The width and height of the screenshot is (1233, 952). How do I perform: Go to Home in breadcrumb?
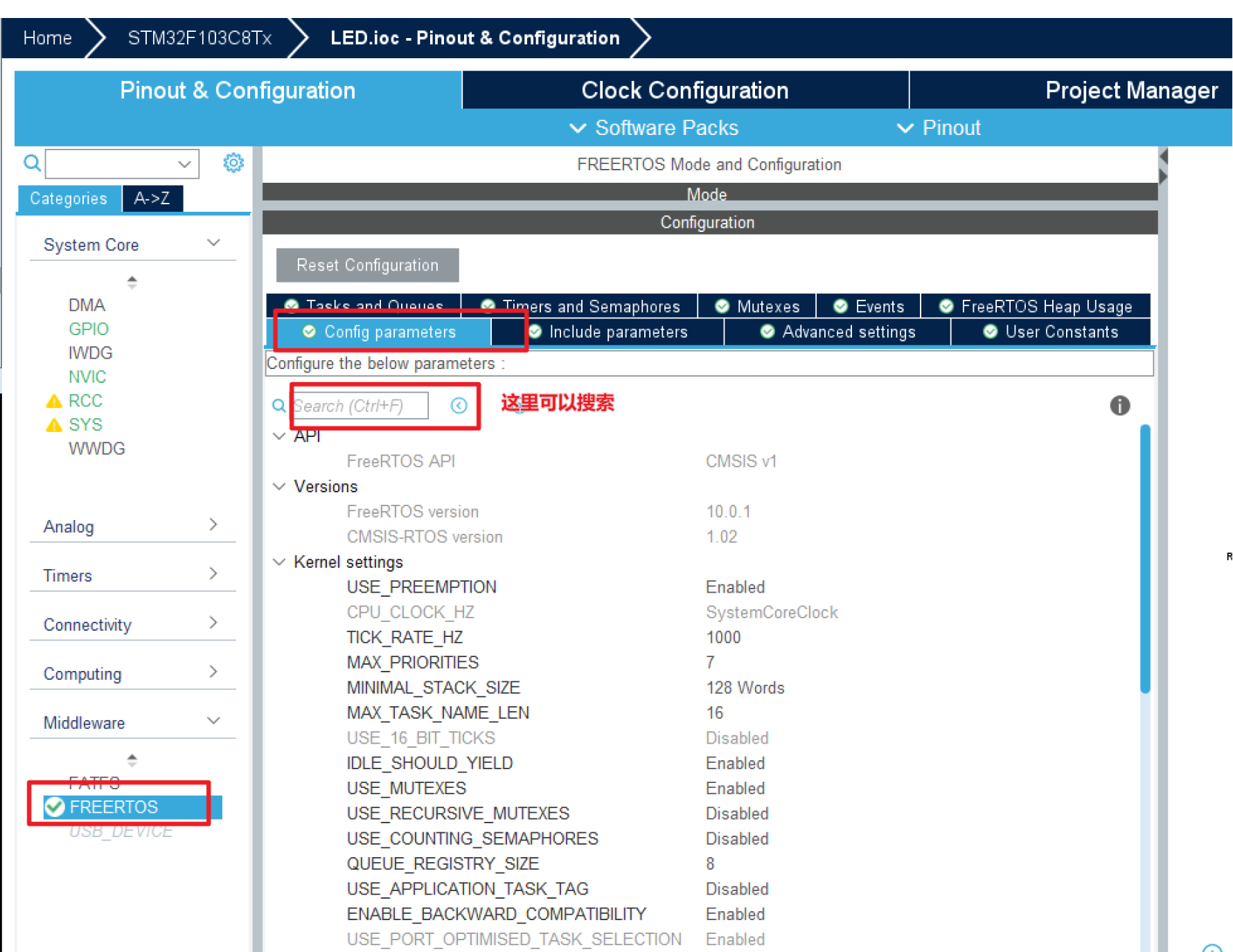coord(47,38)
